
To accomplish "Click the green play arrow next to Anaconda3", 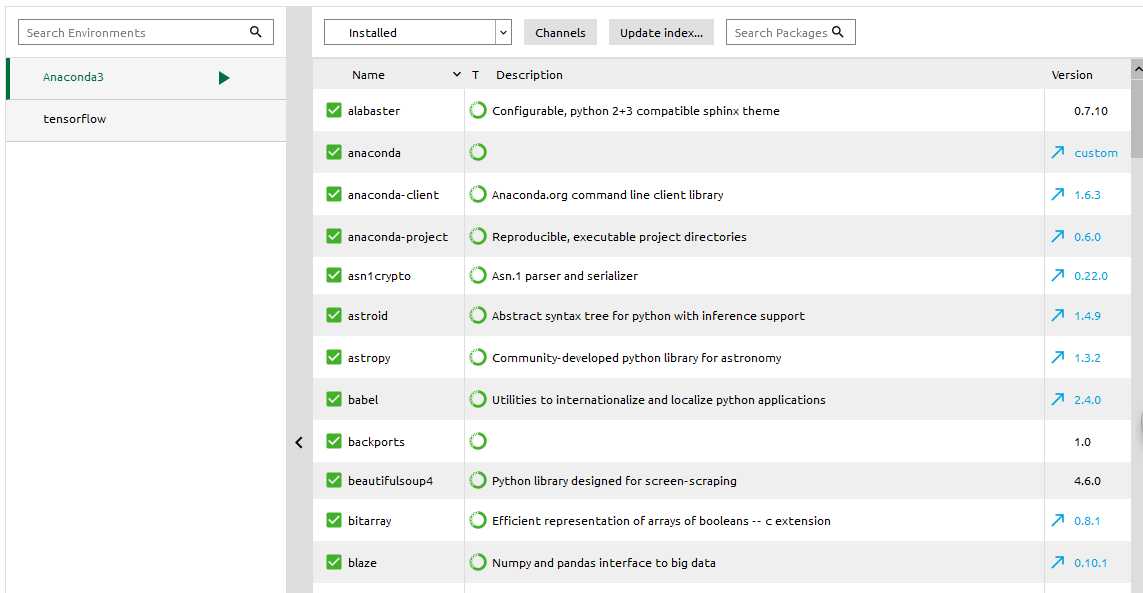I will tap(224, 77).
